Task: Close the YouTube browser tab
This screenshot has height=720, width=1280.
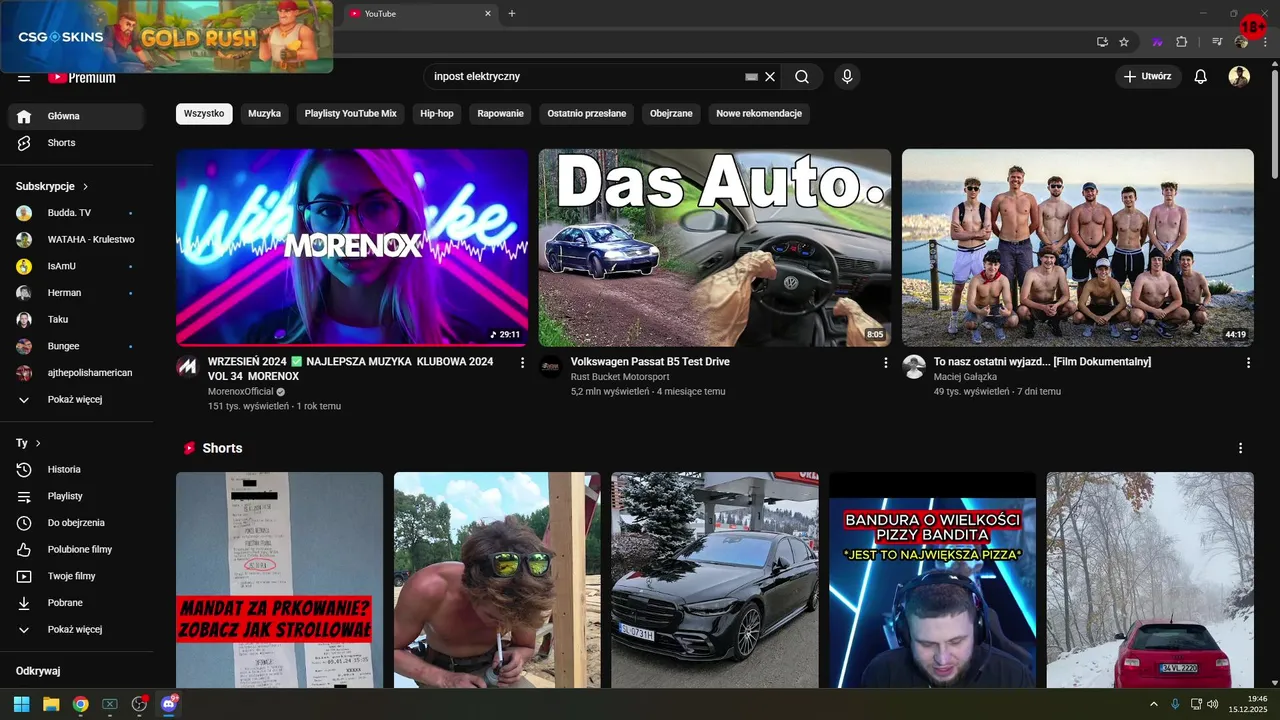Action: [488, 13]
